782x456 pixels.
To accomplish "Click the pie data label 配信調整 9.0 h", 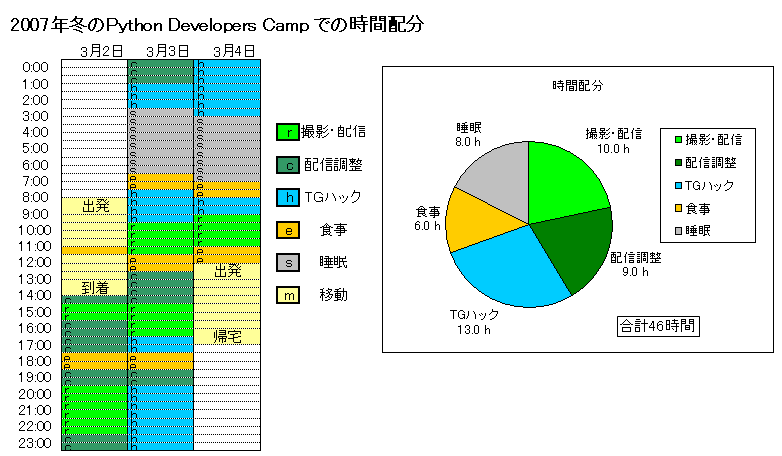I will [635, 264].
